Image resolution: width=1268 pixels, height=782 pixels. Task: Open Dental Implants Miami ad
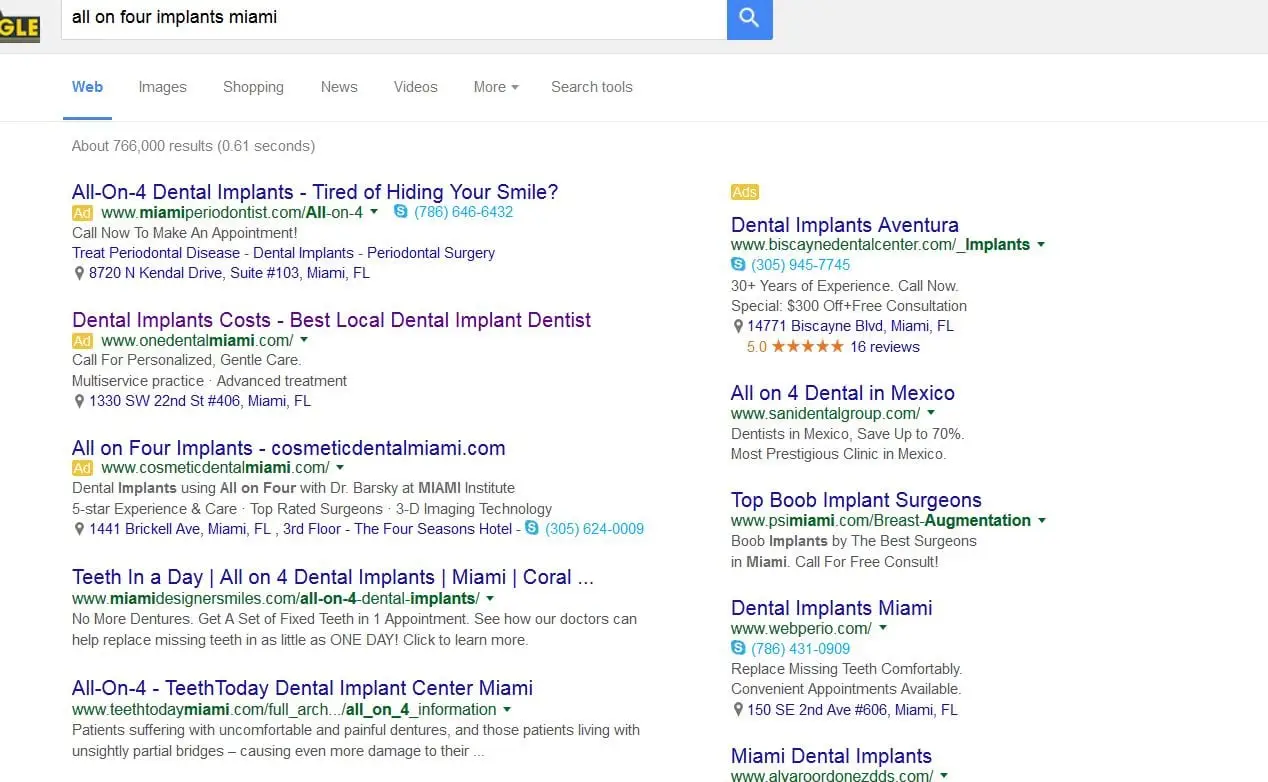[x=832, y=608]
